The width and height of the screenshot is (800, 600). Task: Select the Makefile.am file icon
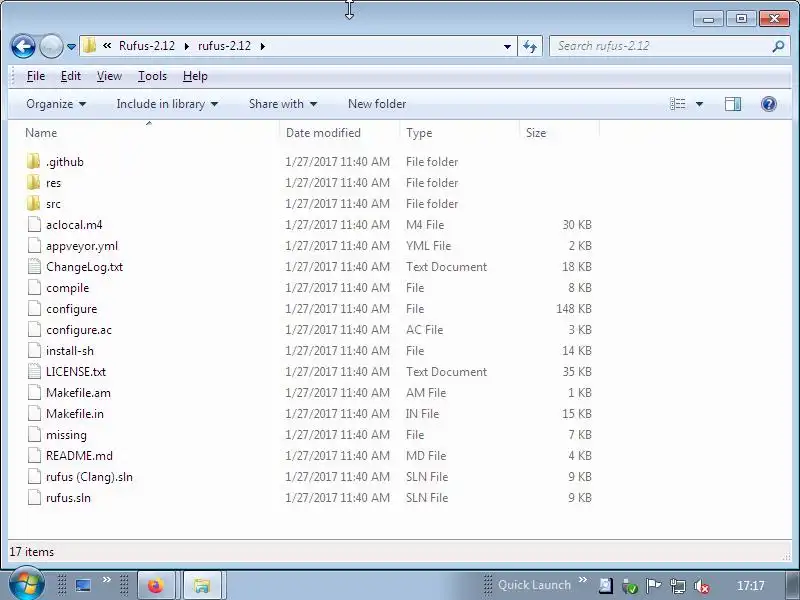click(34, 392)
